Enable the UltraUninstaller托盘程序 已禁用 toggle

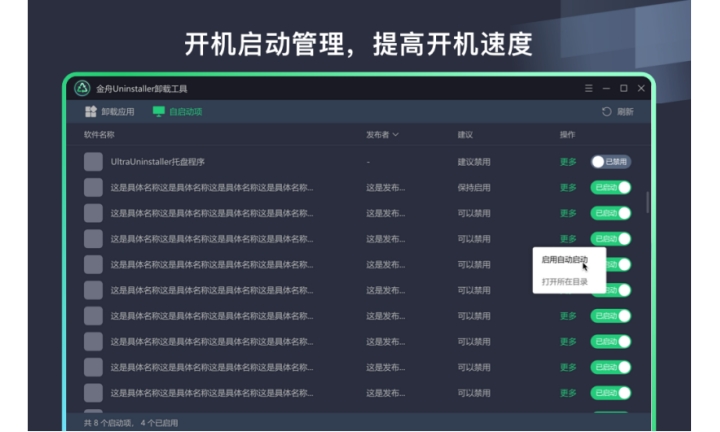tap(610, 161)
